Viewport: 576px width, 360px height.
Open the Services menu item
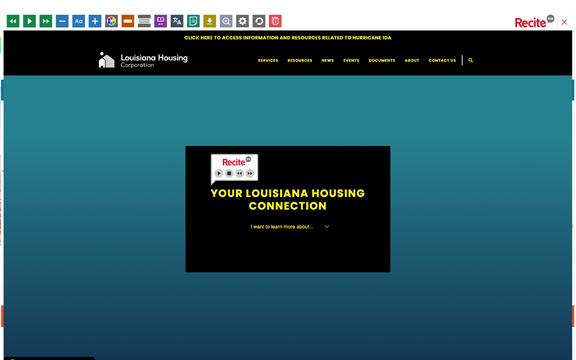[x=268, y=61]
